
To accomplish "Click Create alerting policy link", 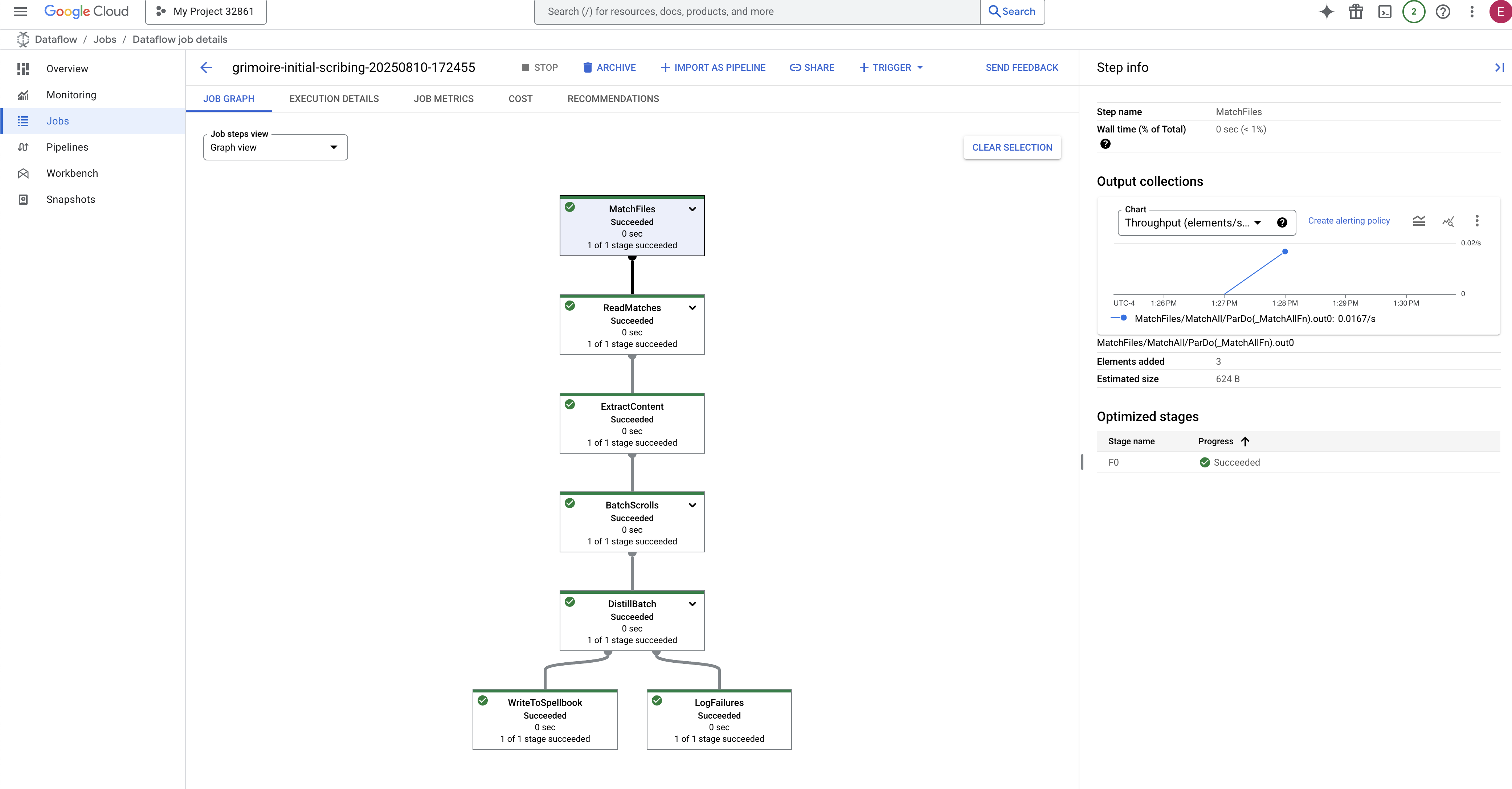I will pyautogui.click(x=1349, y=221).
